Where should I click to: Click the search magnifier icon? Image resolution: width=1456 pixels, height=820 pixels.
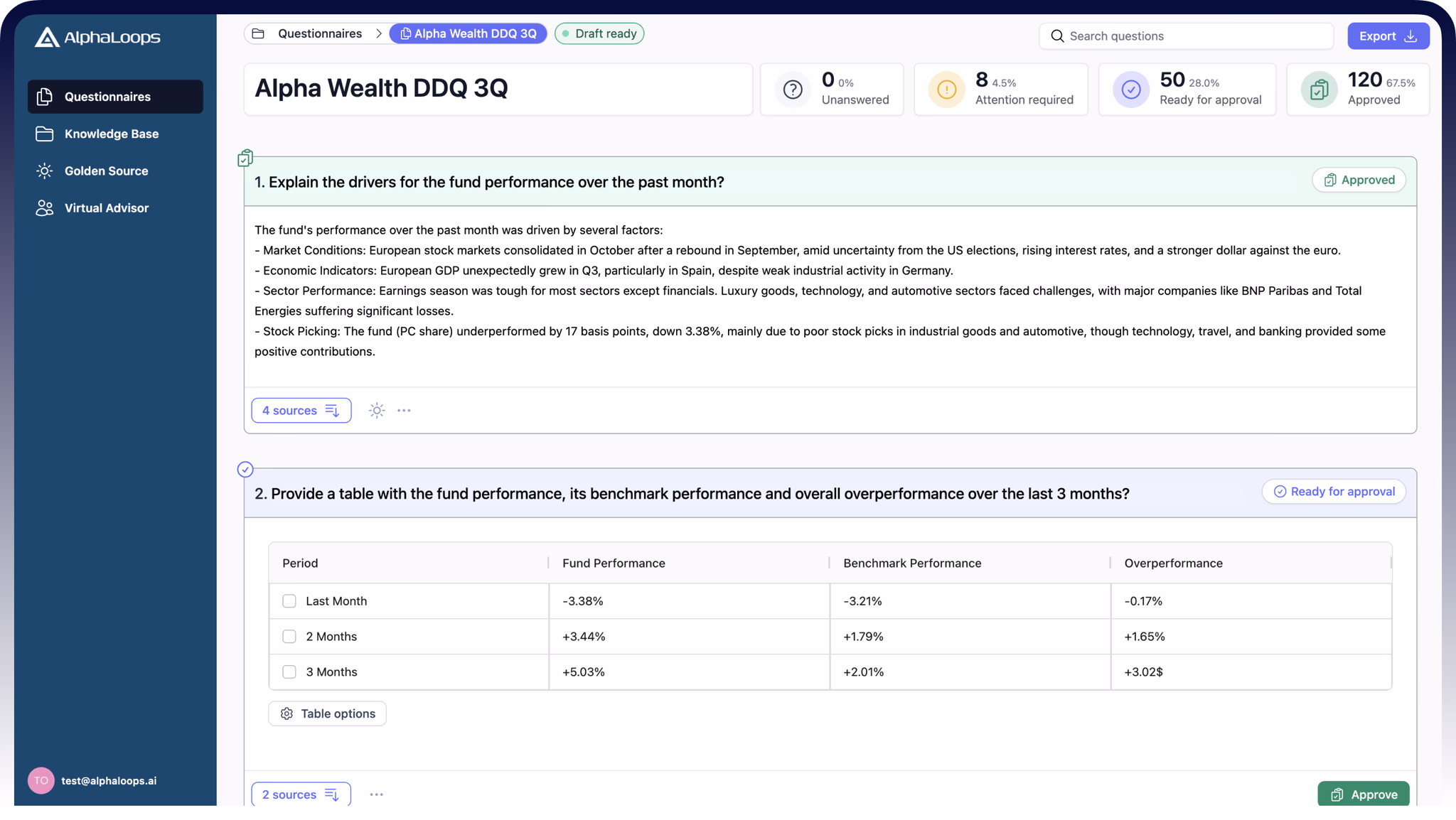1057,36
